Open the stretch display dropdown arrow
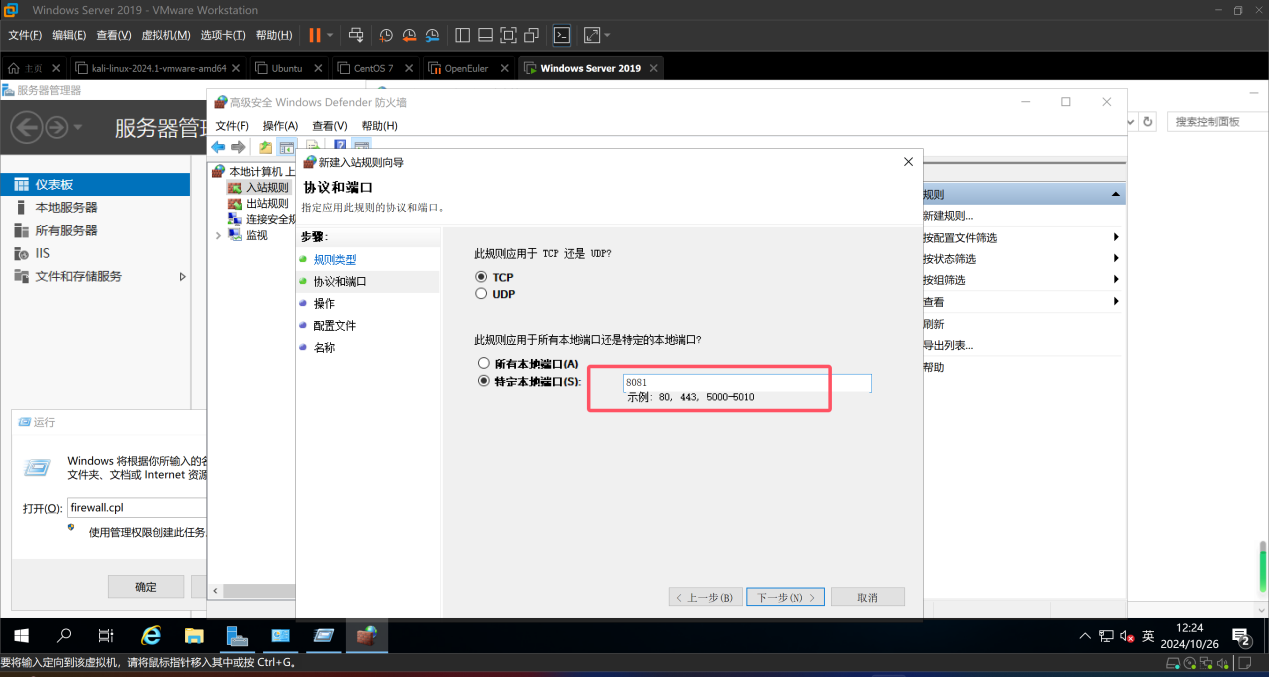1269x677 pixels. (607, 35)
